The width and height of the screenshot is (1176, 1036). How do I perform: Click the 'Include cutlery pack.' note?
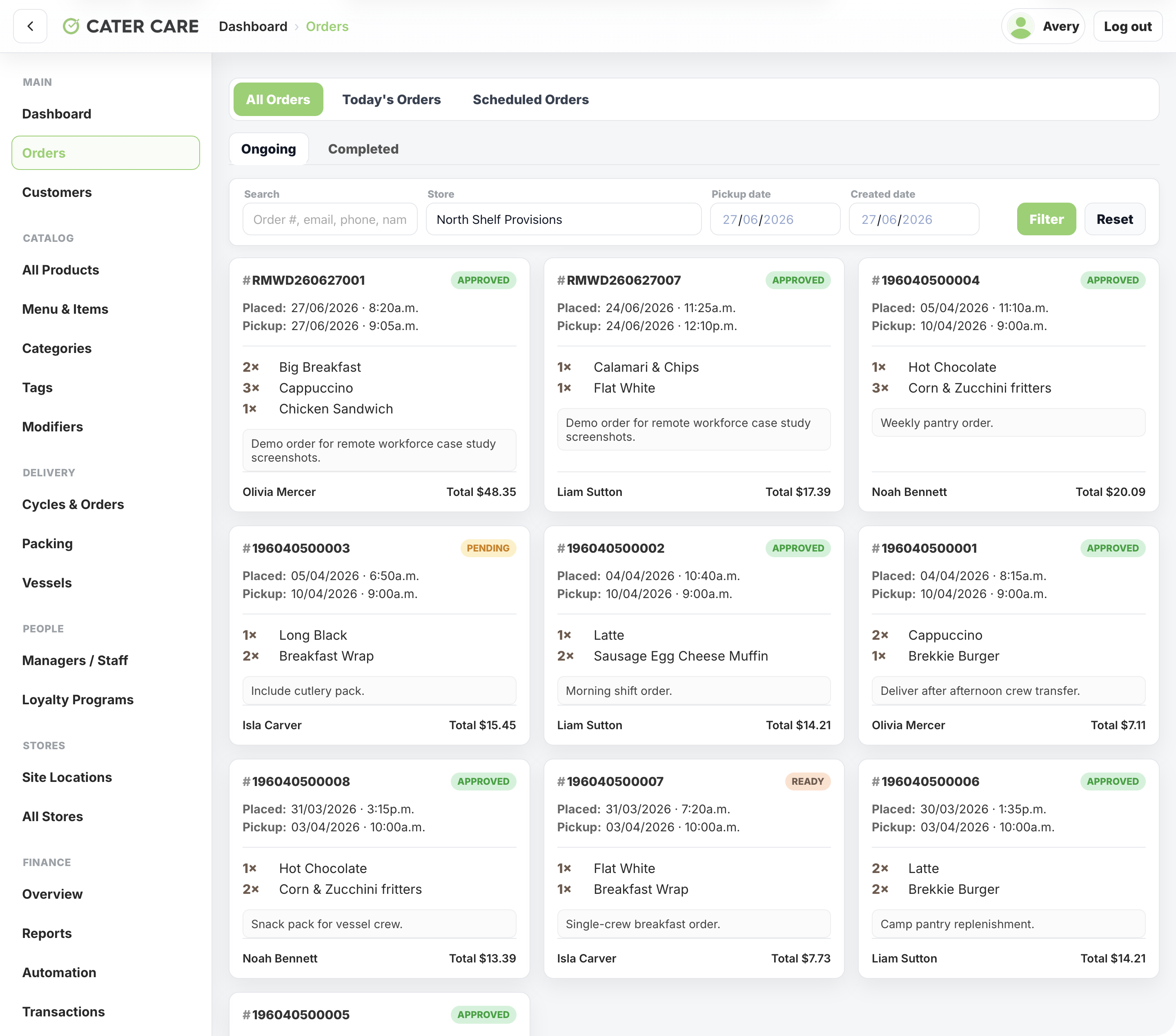(x=379, y=691)
